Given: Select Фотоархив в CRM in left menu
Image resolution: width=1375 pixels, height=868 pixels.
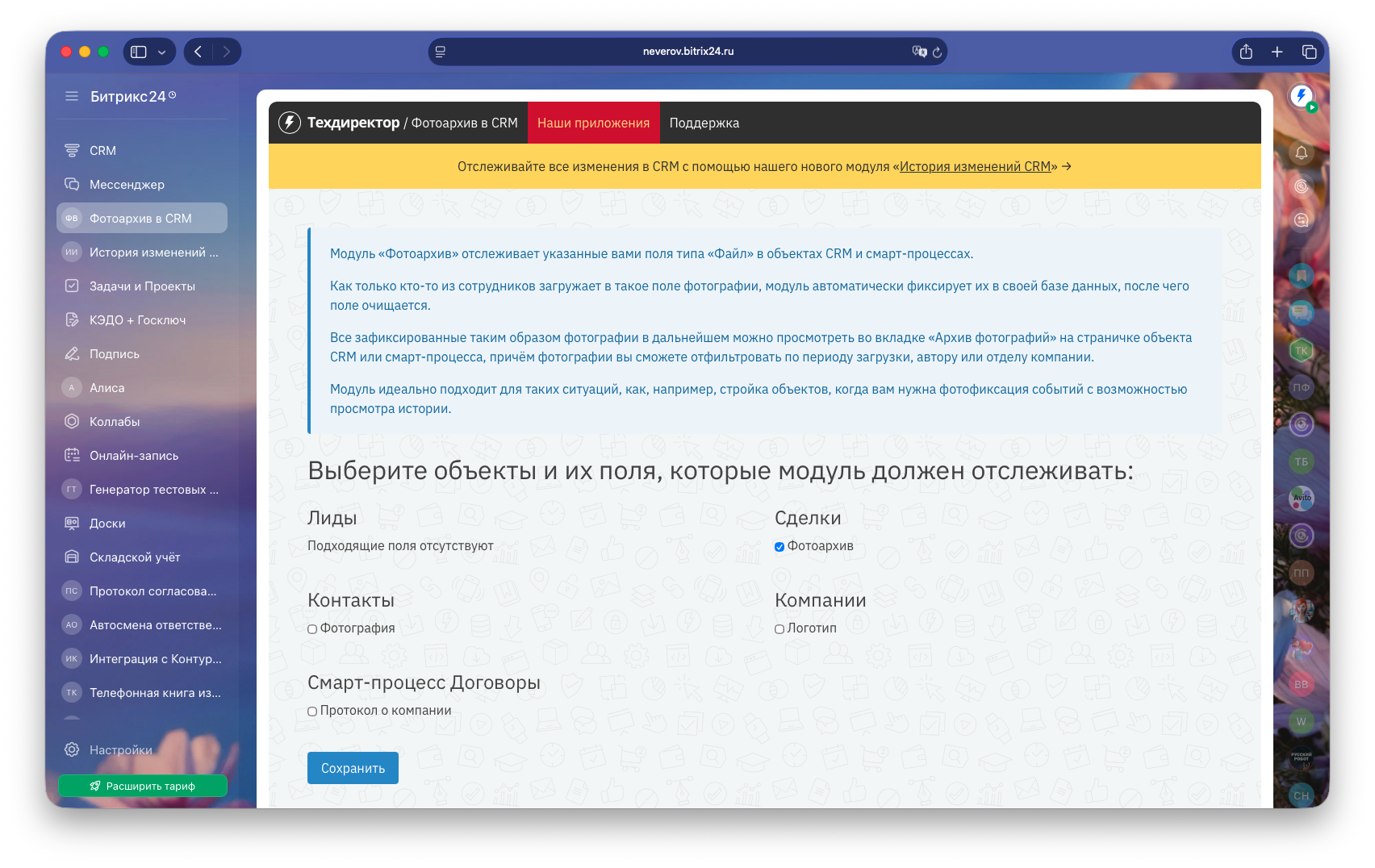Looking at the screenshot, I should [142, 218].
